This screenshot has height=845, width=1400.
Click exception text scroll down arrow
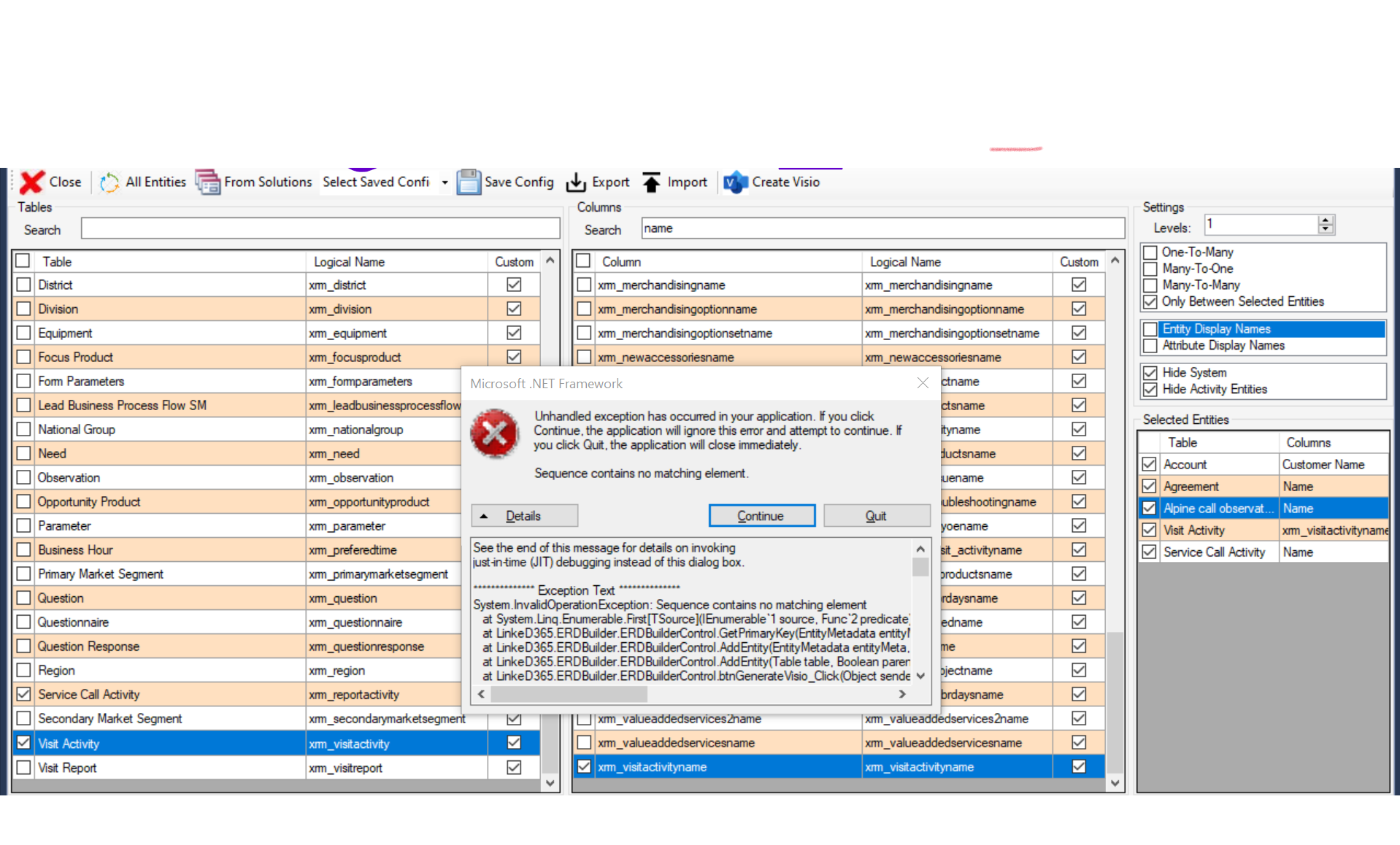[x=920, y=676]
